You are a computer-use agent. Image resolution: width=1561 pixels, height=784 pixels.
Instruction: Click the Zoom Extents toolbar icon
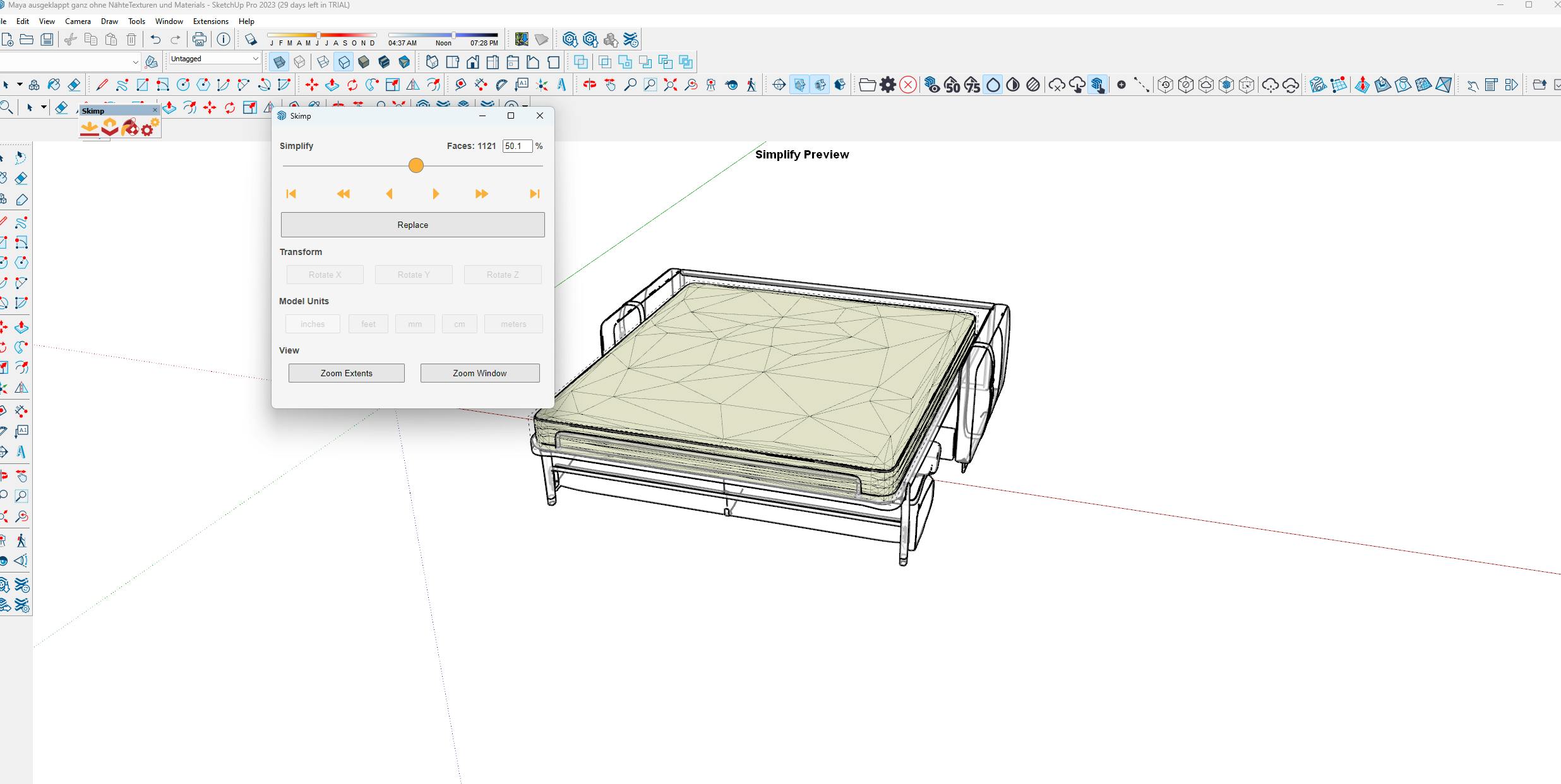pyautogui.click(x=670, y=85)
